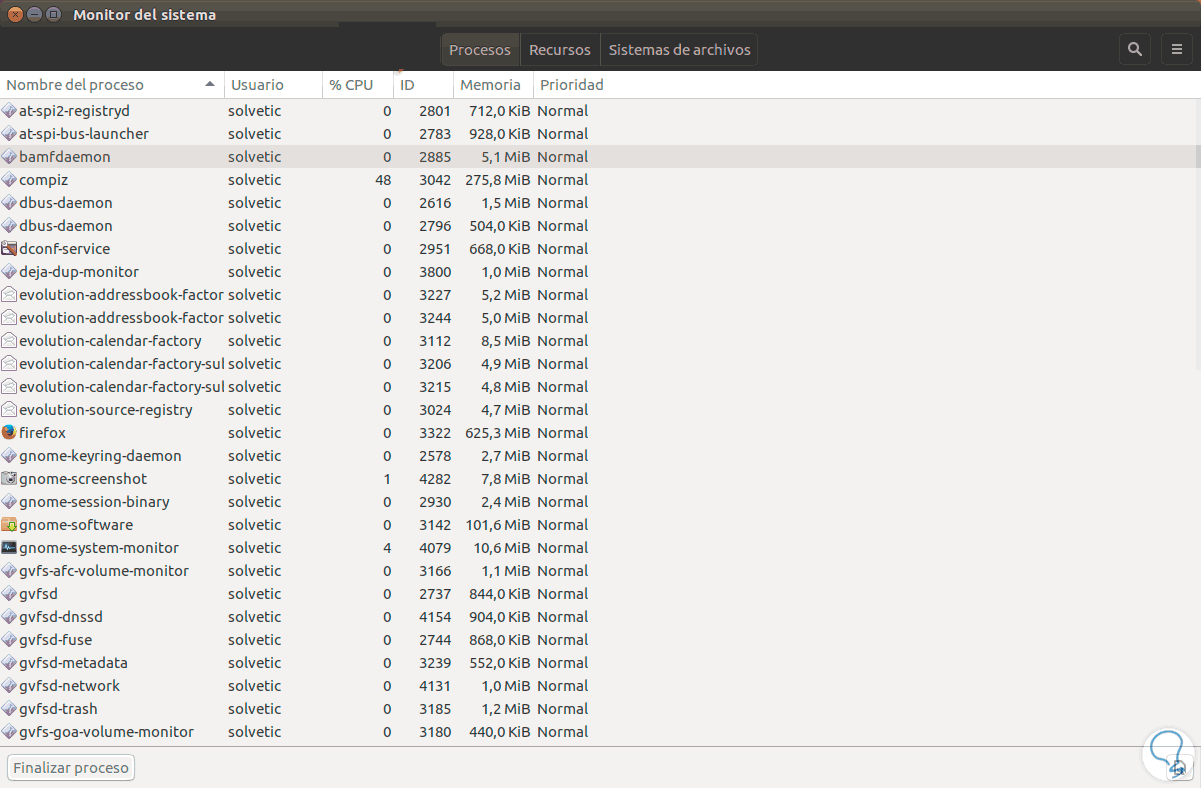Click the gvfs-afc-volume-monitor process icon
Viewport: 1201px width, 788px height.
(9, 571)
